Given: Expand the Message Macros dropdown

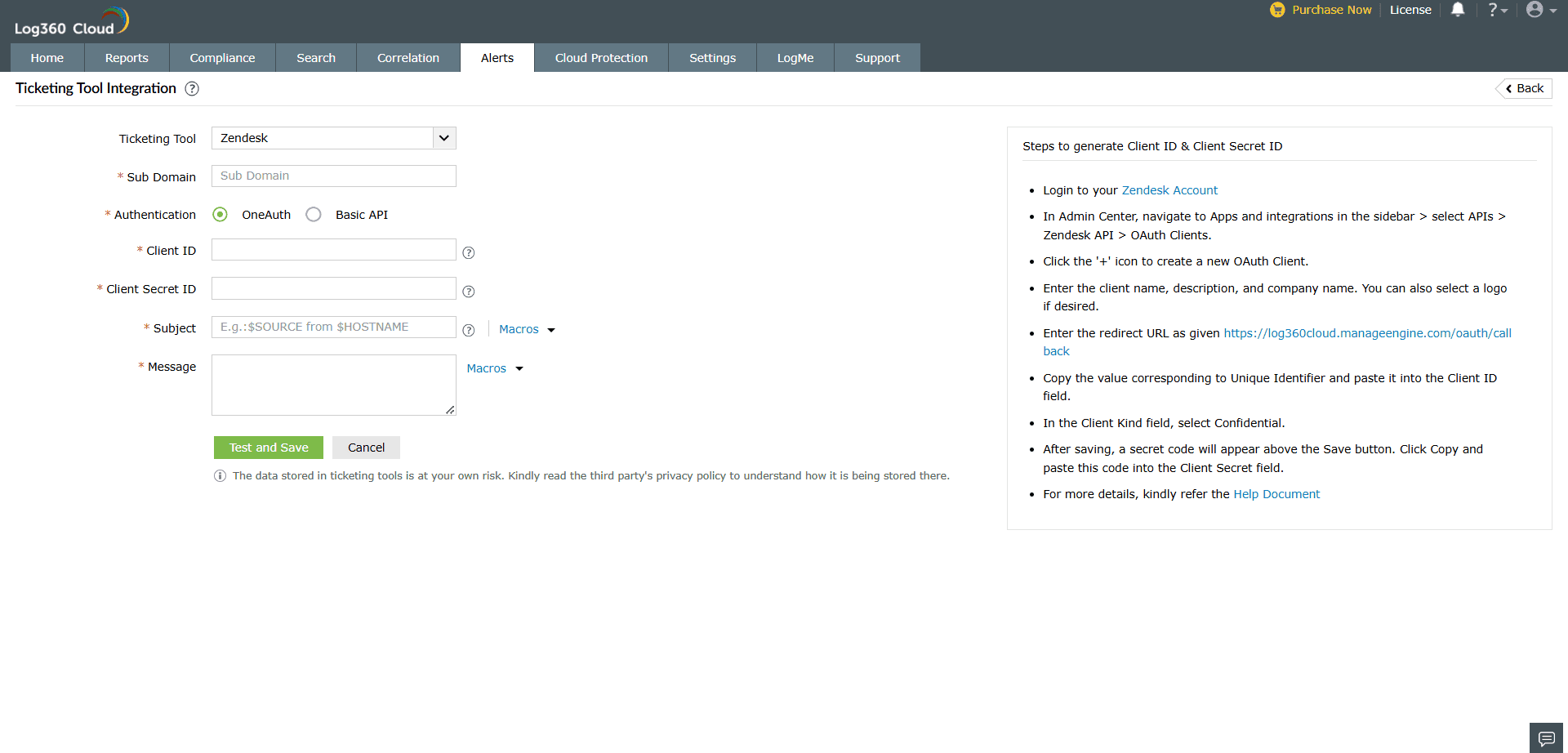Looking at the screenshot, I should [x=495, y=368].
